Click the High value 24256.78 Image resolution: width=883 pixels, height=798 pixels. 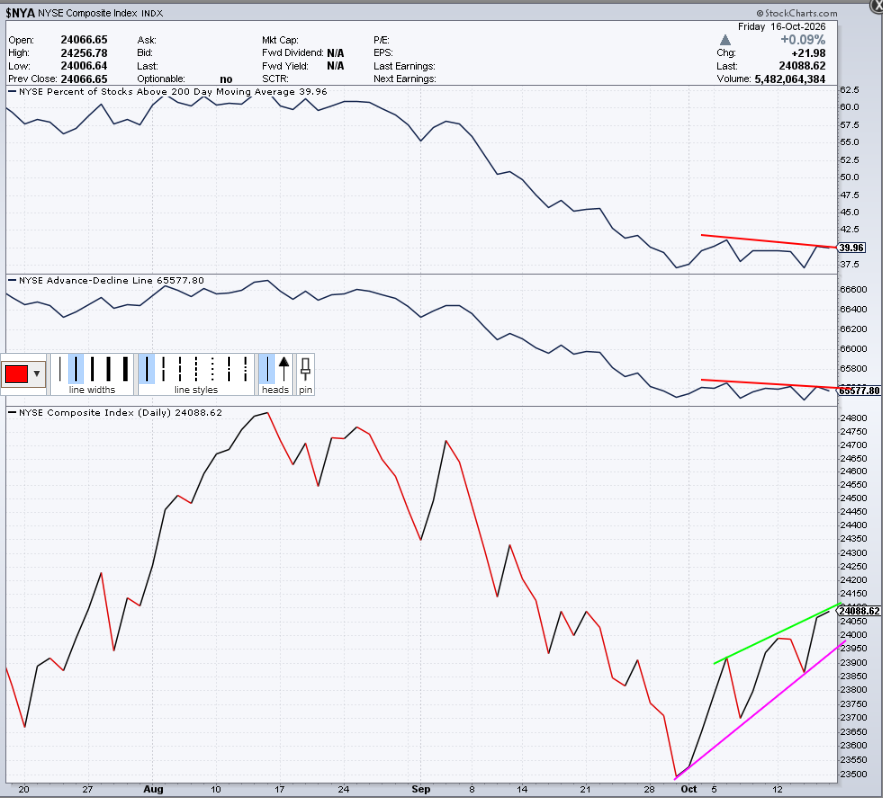point(84,53)
